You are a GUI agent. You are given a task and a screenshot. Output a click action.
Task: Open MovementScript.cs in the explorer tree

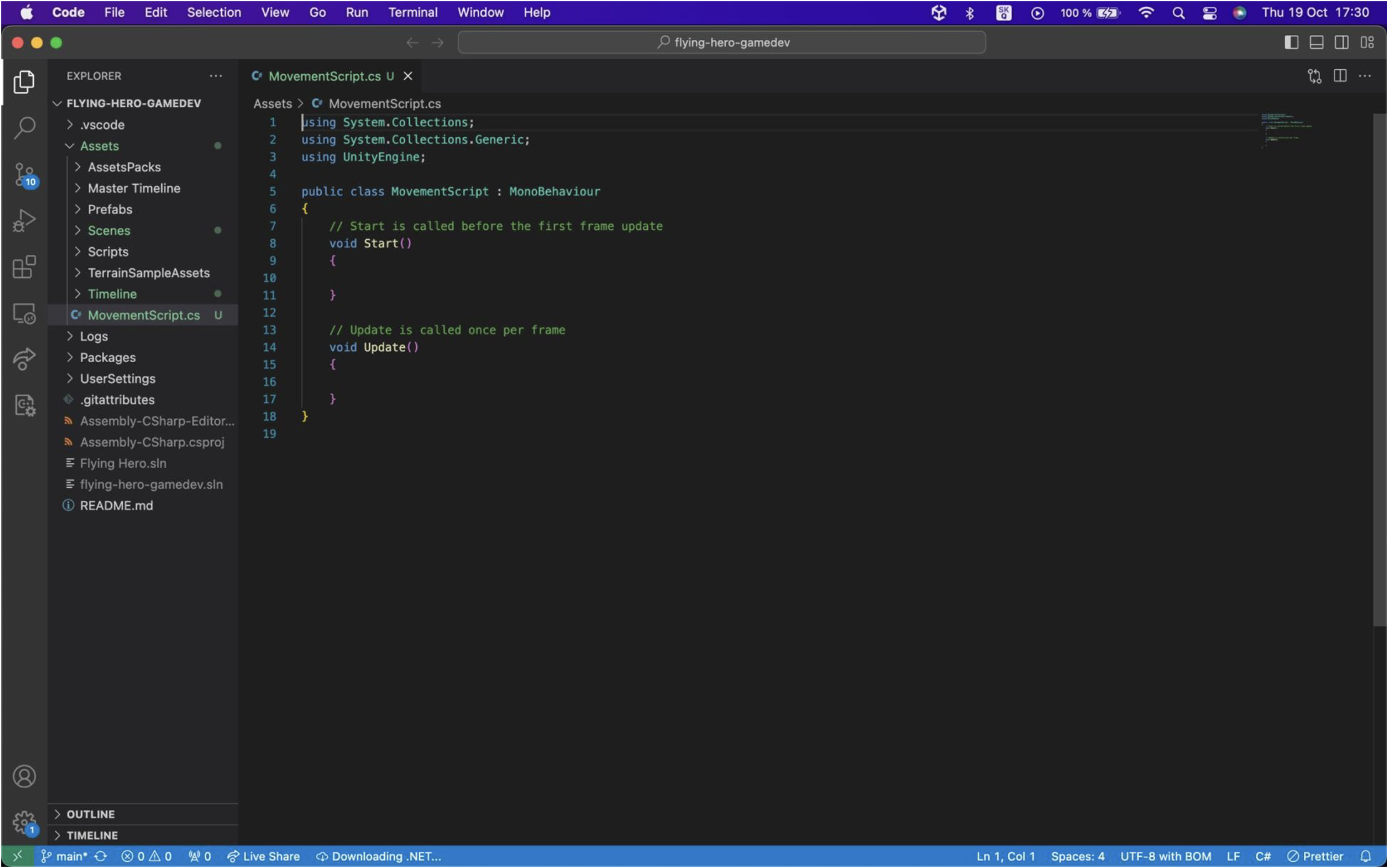pos(142,315)
